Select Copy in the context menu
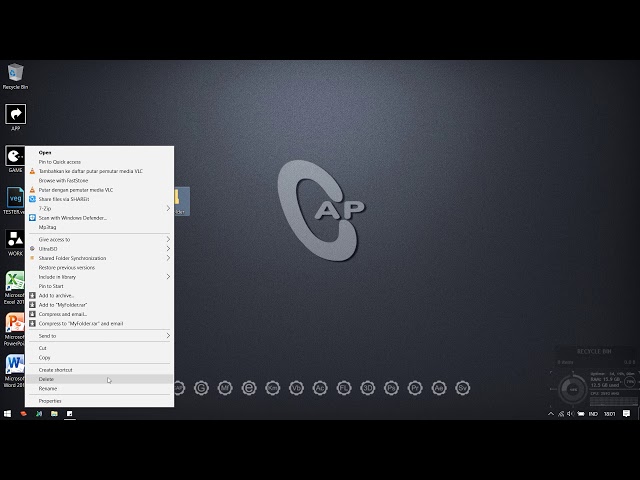Image resolution: width=640 pixels, height=480 pixels. (x=100, y=358)
